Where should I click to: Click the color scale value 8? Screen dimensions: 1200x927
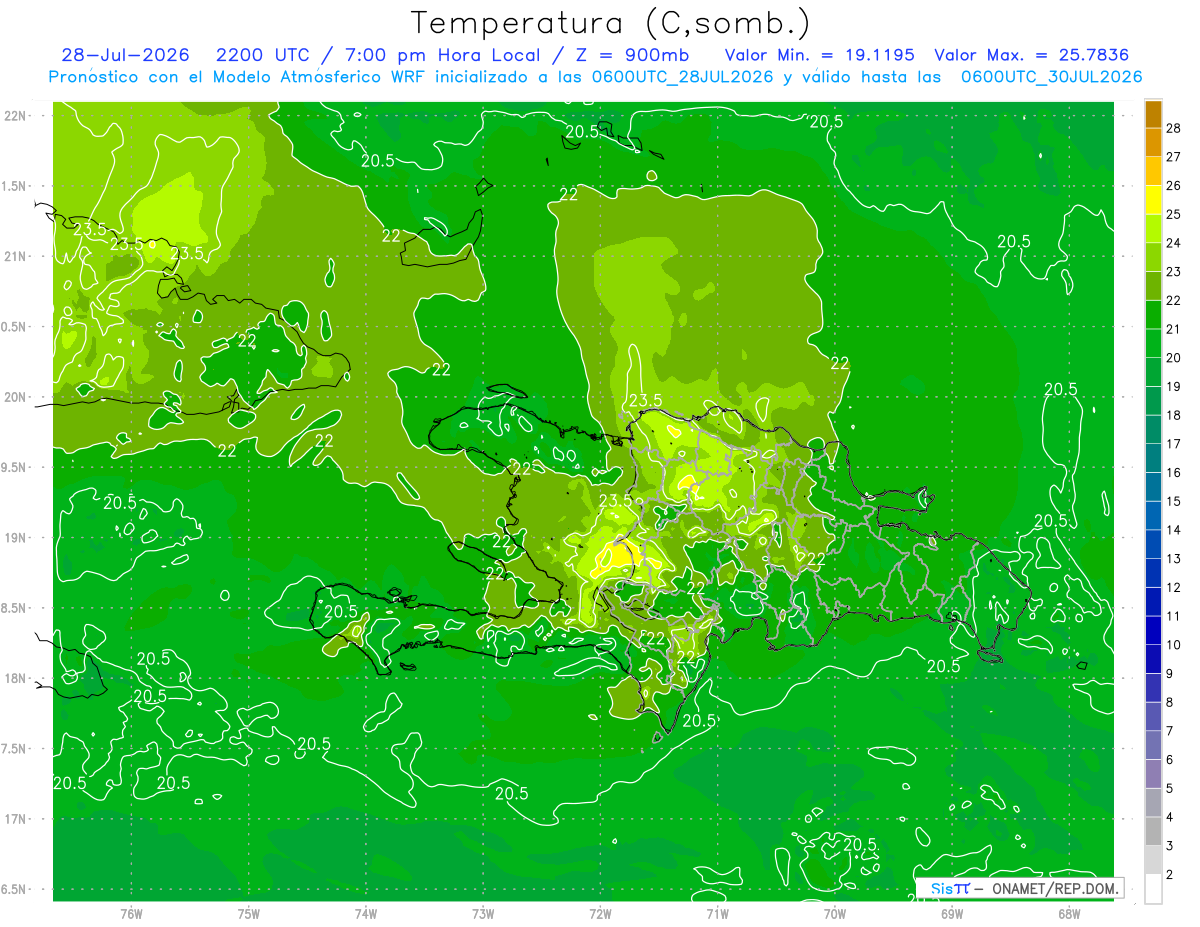(1171, 703)
